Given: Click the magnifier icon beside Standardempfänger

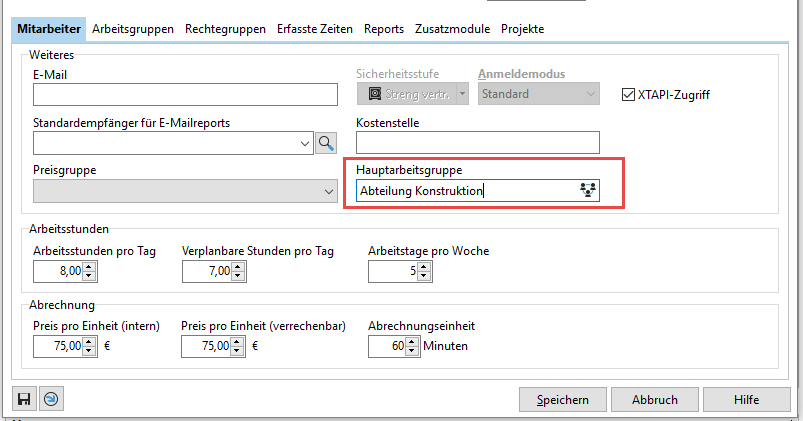Looking at the screenshot, I should 327,144.
